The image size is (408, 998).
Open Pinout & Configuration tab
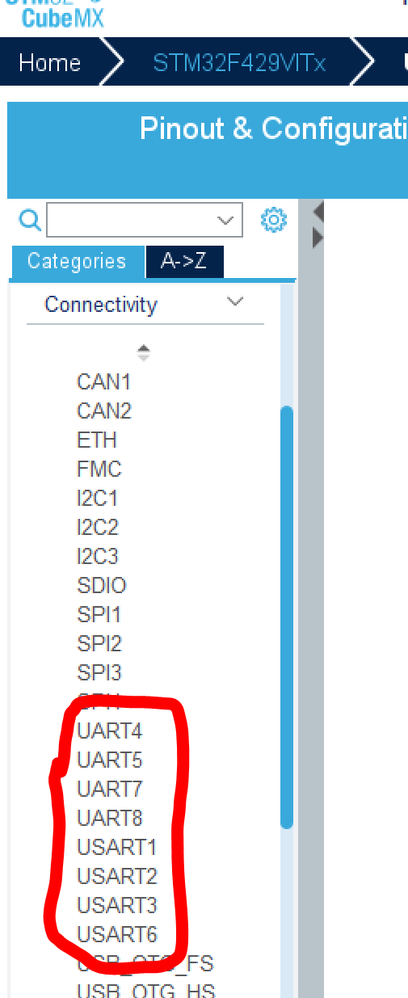click(274, 129)
